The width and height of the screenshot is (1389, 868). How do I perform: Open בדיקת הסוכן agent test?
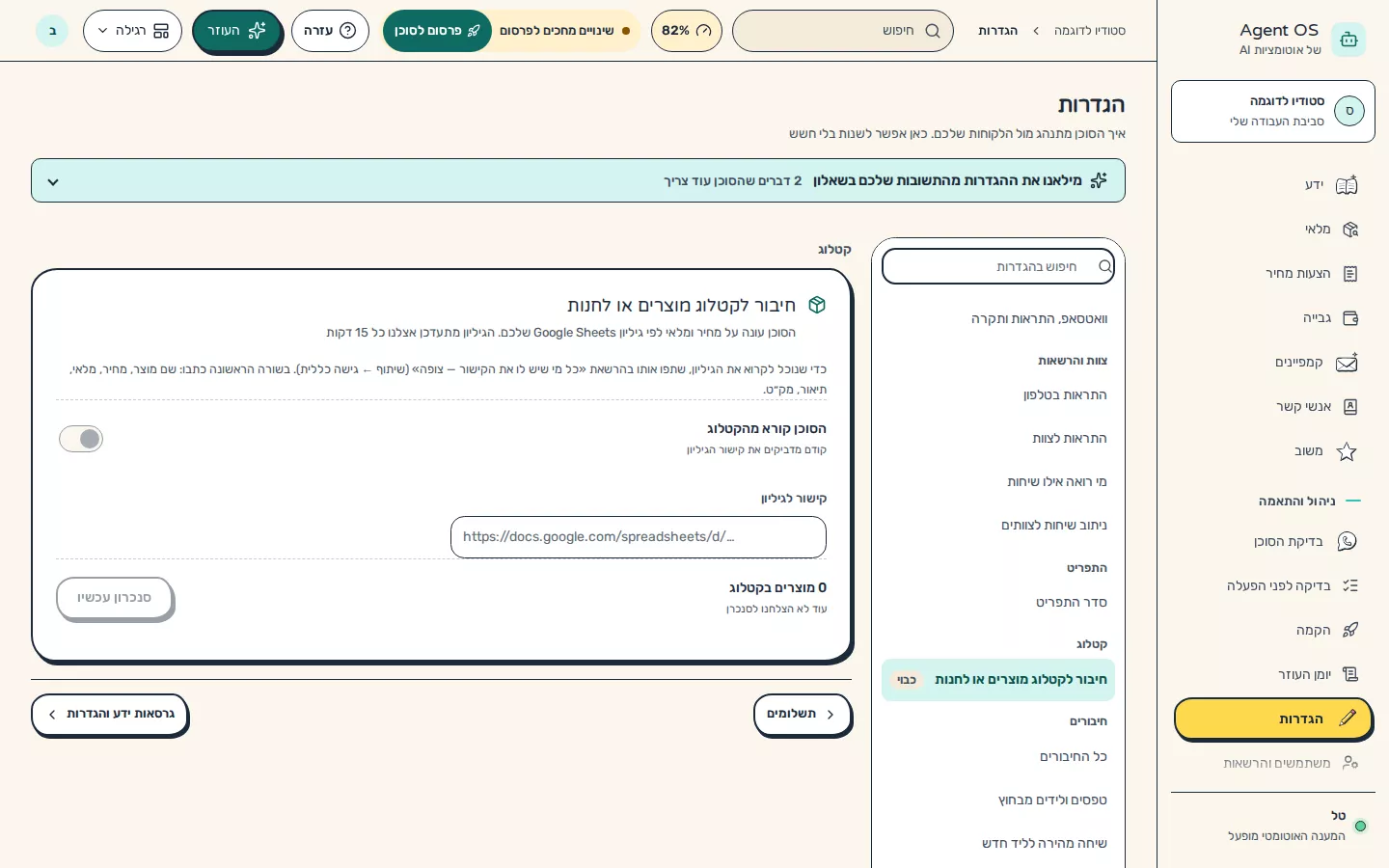1273,542
